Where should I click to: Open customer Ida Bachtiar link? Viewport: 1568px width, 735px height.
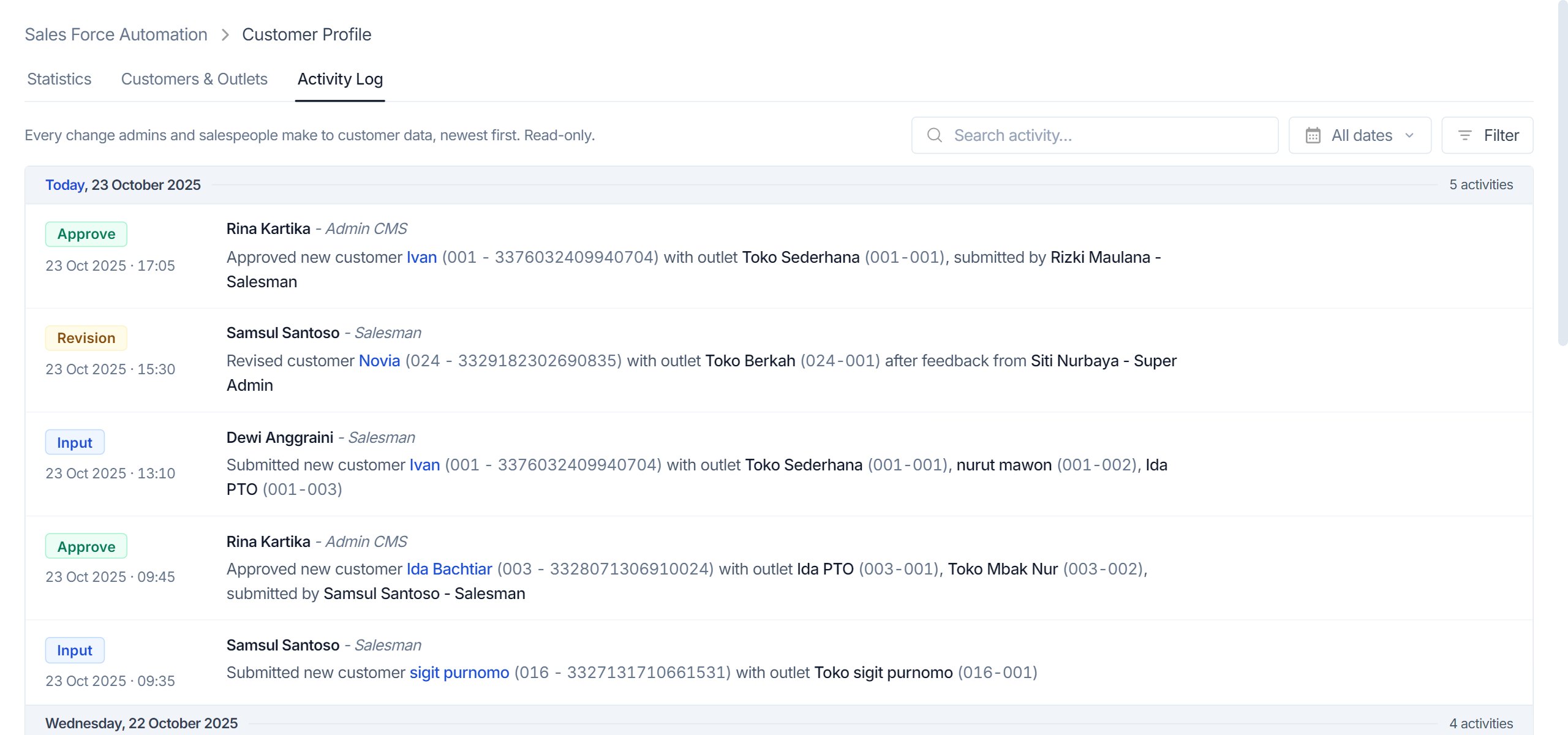tap(449, 569)
